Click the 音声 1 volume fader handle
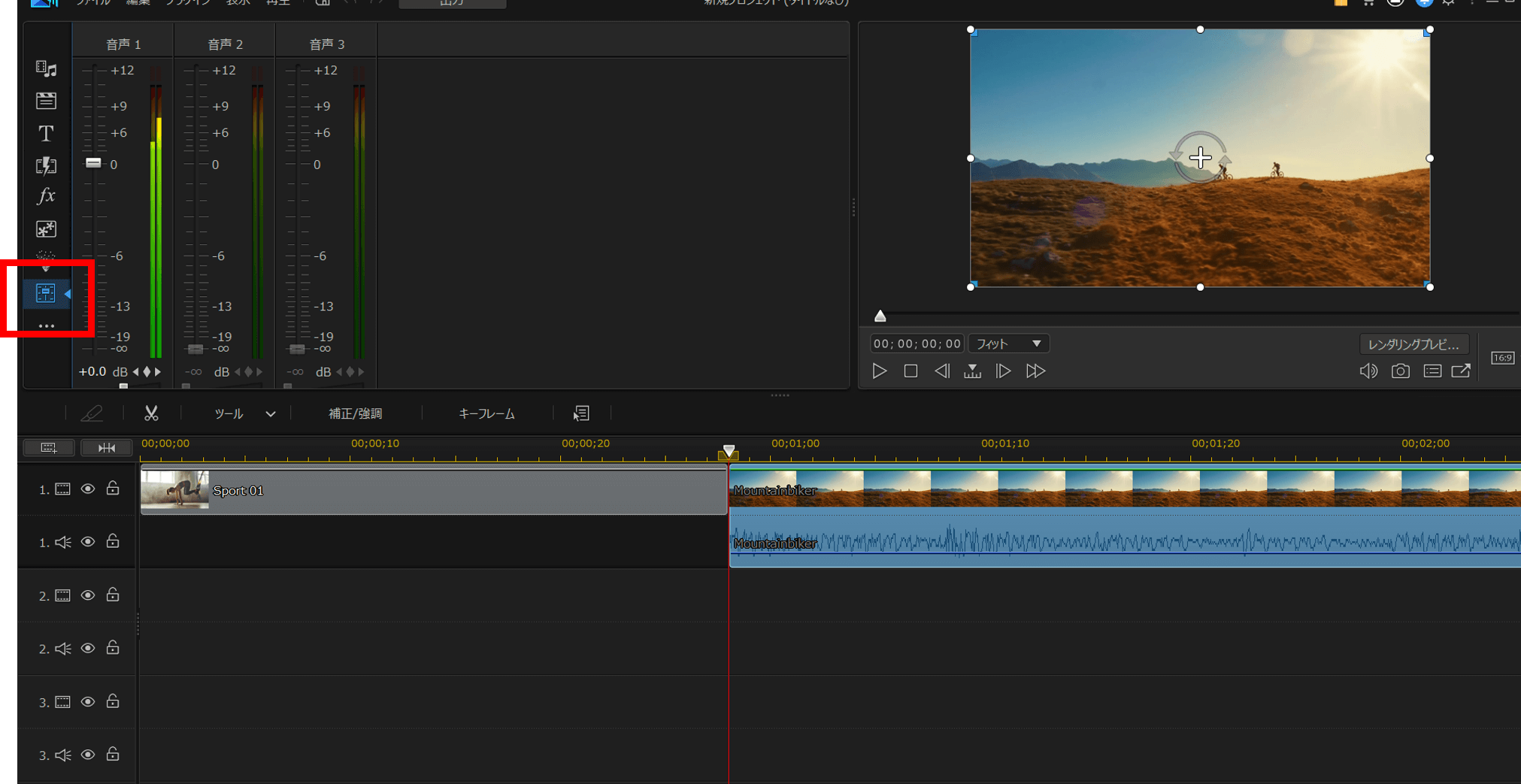 93,163
